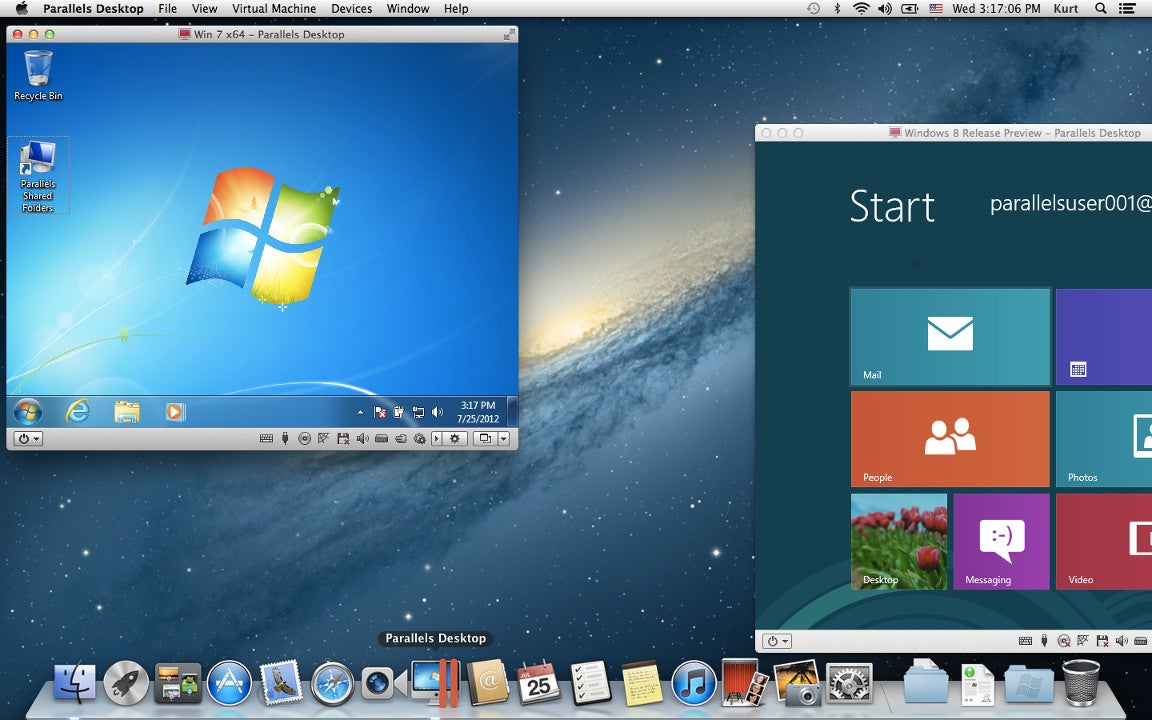Click the keyboard icon in Win 7 status bar
This screenshot has height=720, width=1152.
(x=267, y=438)
